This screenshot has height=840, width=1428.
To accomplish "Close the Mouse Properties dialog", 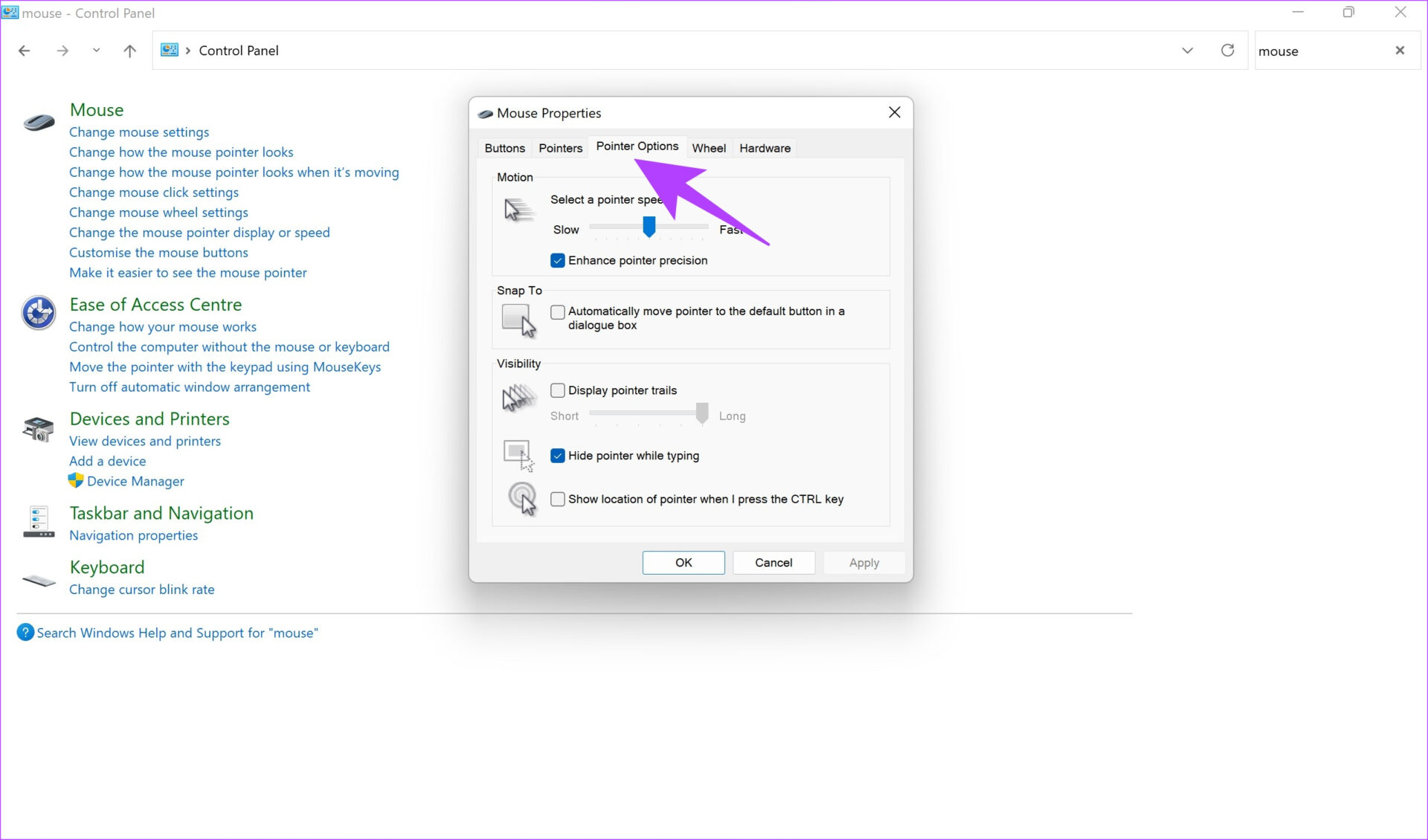I will point(895,112).
